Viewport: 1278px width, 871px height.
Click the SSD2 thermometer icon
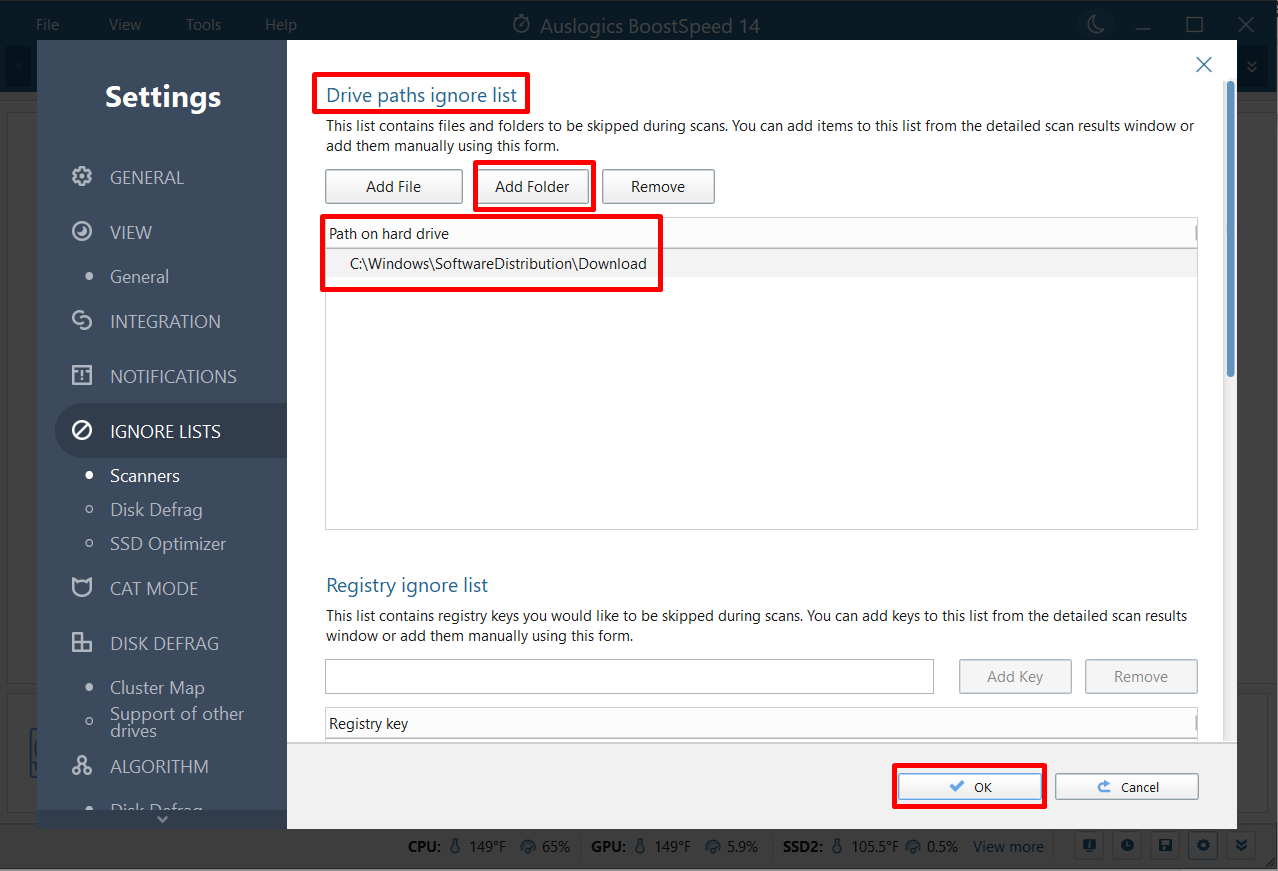point(838,847)
